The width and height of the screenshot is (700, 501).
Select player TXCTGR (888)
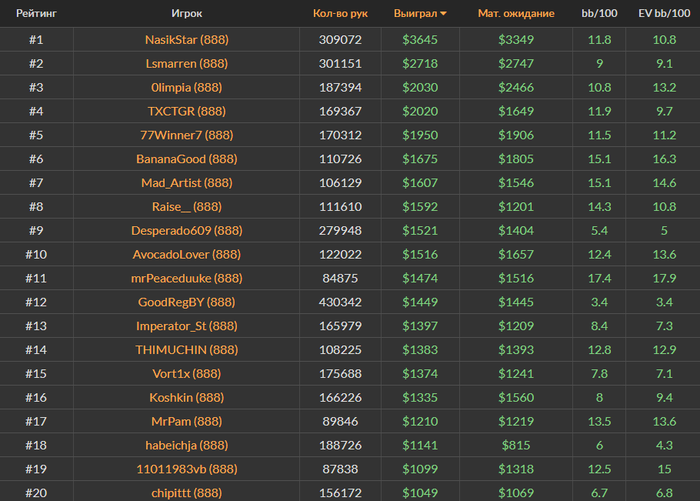coord(187,111)
